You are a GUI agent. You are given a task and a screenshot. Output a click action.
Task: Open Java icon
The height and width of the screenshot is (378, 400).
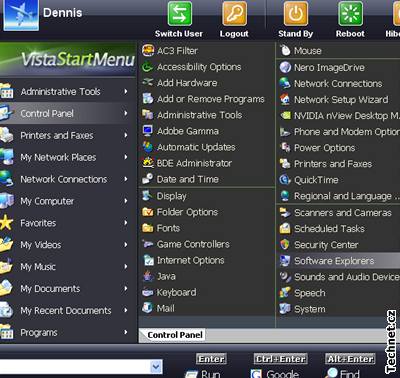(x=148, y=276)
